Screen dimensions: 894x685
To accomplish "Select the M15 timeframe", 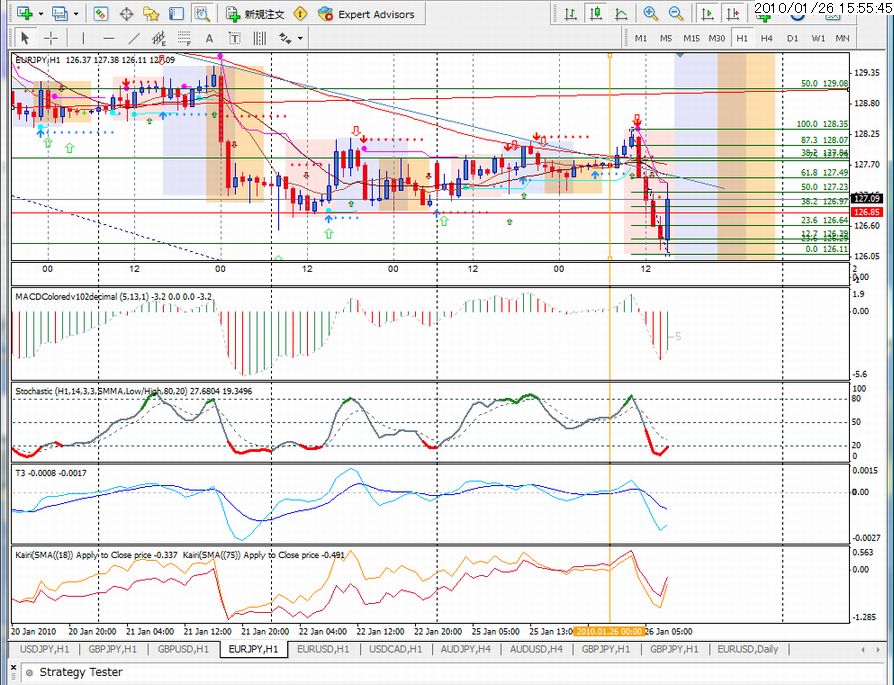I will pos(691,38).
